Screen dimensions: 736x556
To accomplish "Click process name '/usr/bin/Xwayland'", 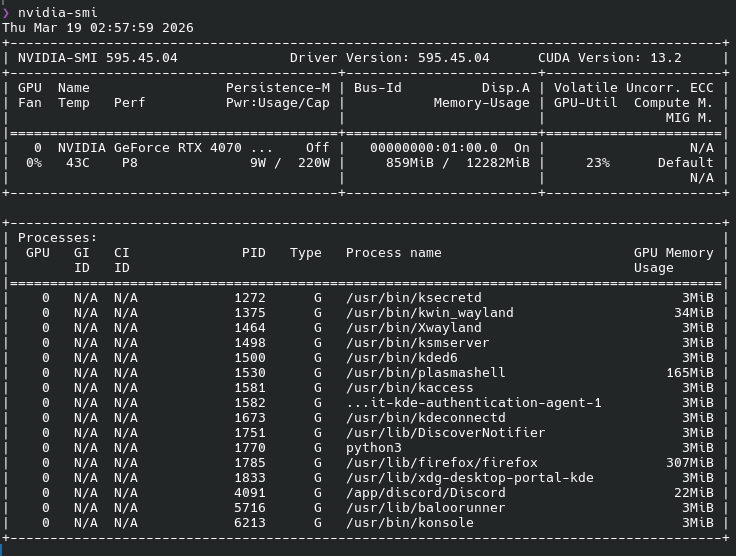I will (x=414, y=328).
